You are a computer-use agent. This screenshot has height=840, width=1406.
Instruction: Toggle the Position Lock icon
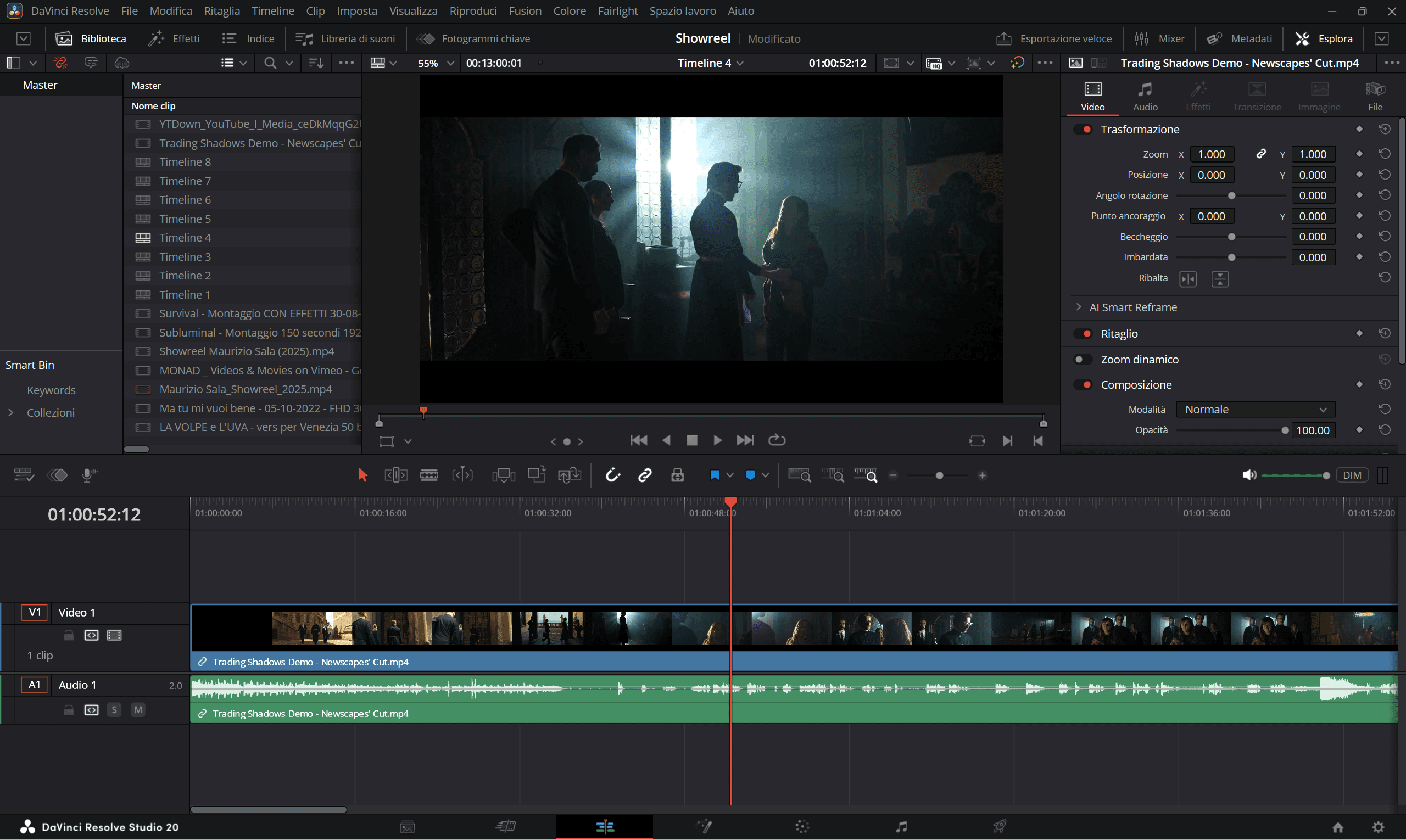(x=677, y=475)
